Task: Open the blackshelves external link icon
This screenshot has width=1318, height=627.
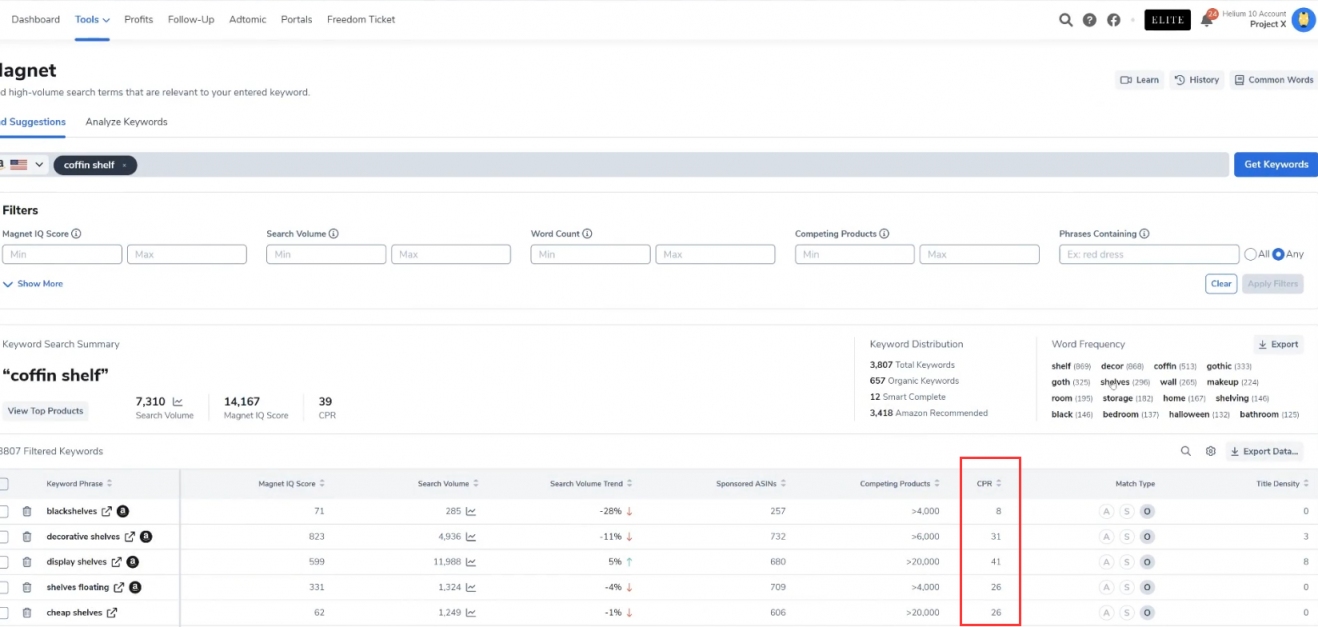Action: tap(107, 511)
